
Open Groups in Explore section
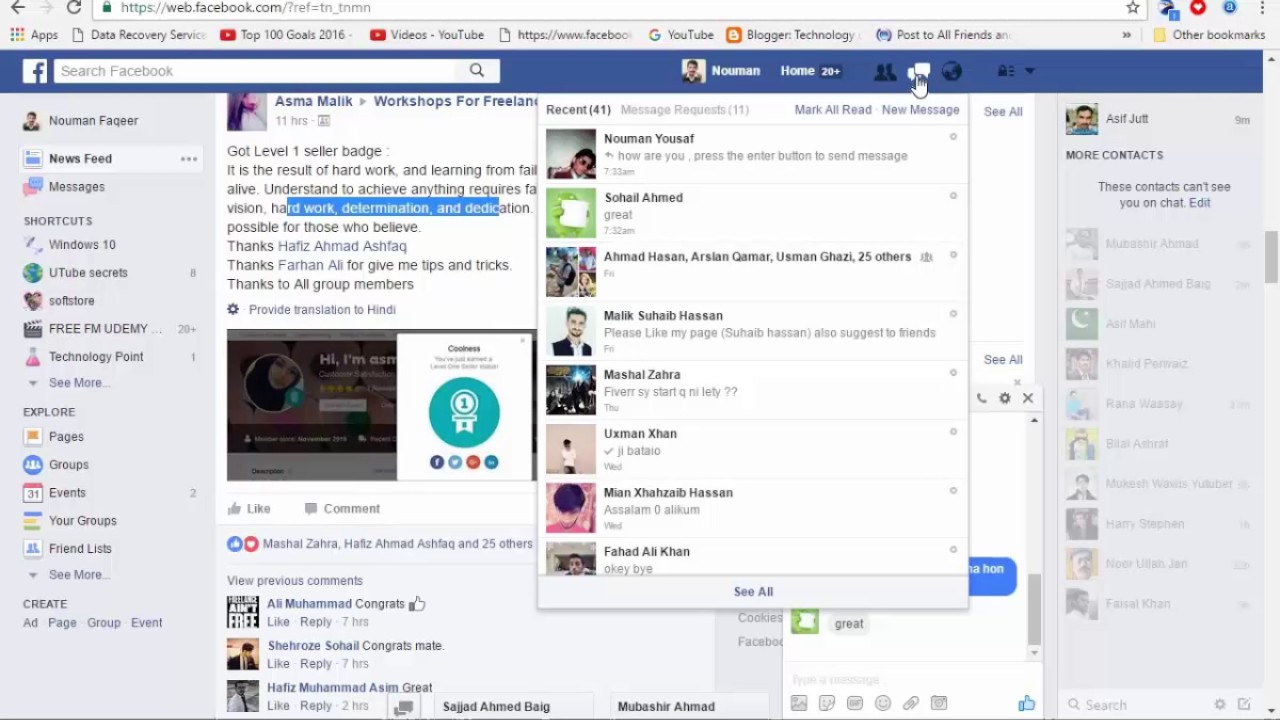click(x=69, y=465)
